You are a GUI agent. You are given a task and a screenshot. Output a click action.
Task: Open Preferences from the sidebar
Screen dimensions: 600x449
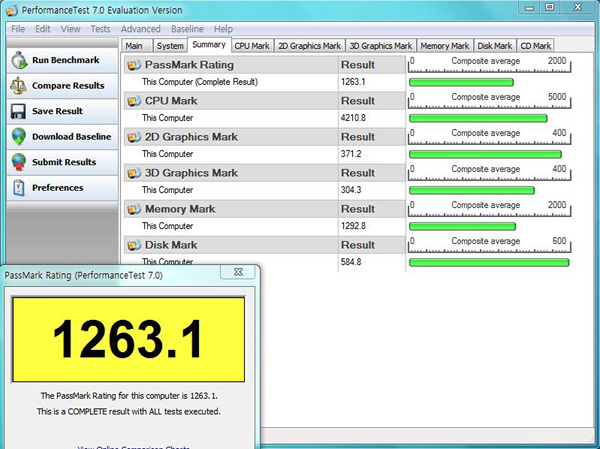click(x=57, y=188)
